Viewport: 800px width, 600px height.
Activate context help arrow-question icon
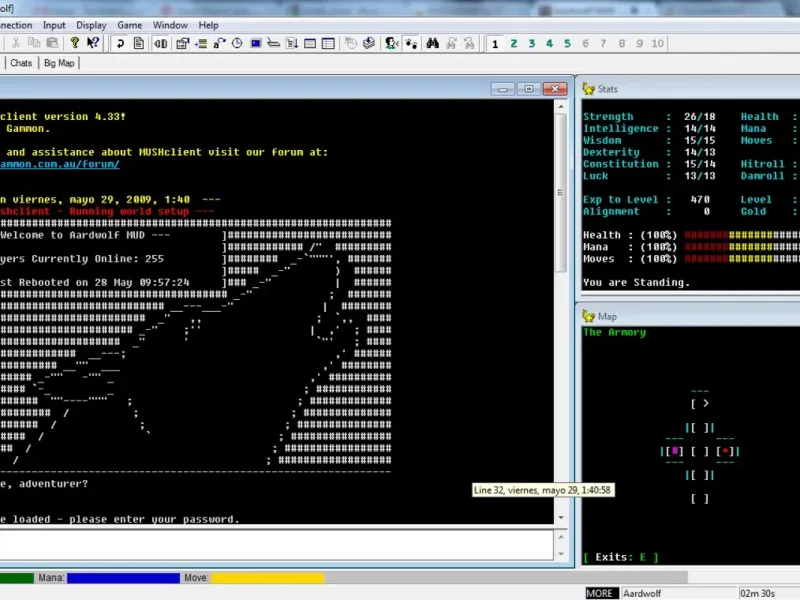(x=93, y=43)
